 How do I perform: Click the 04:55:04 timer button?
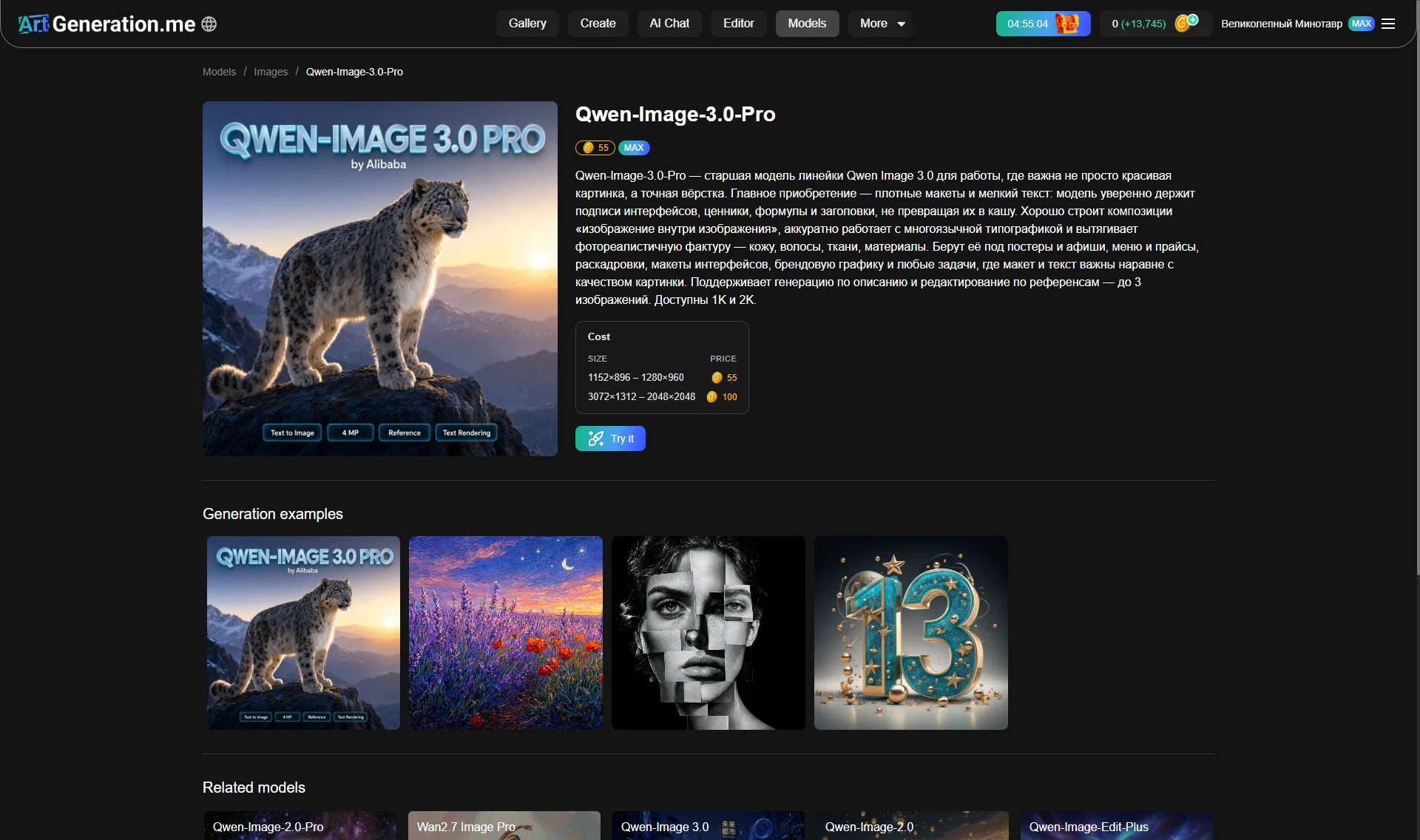coord(1043,24)
